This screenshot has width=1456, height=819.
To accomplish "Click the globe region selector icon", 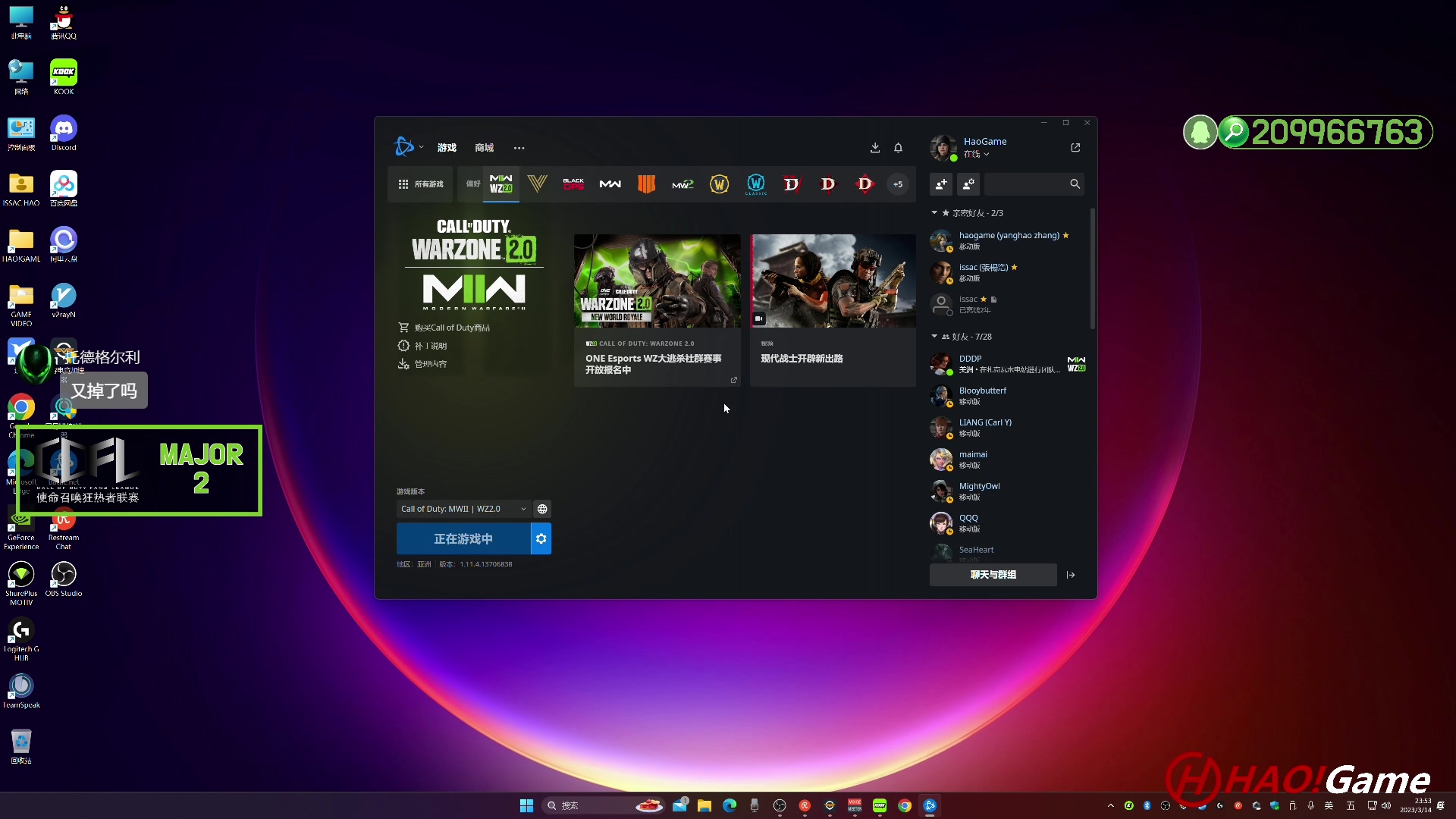I will [x=542, y=509].
